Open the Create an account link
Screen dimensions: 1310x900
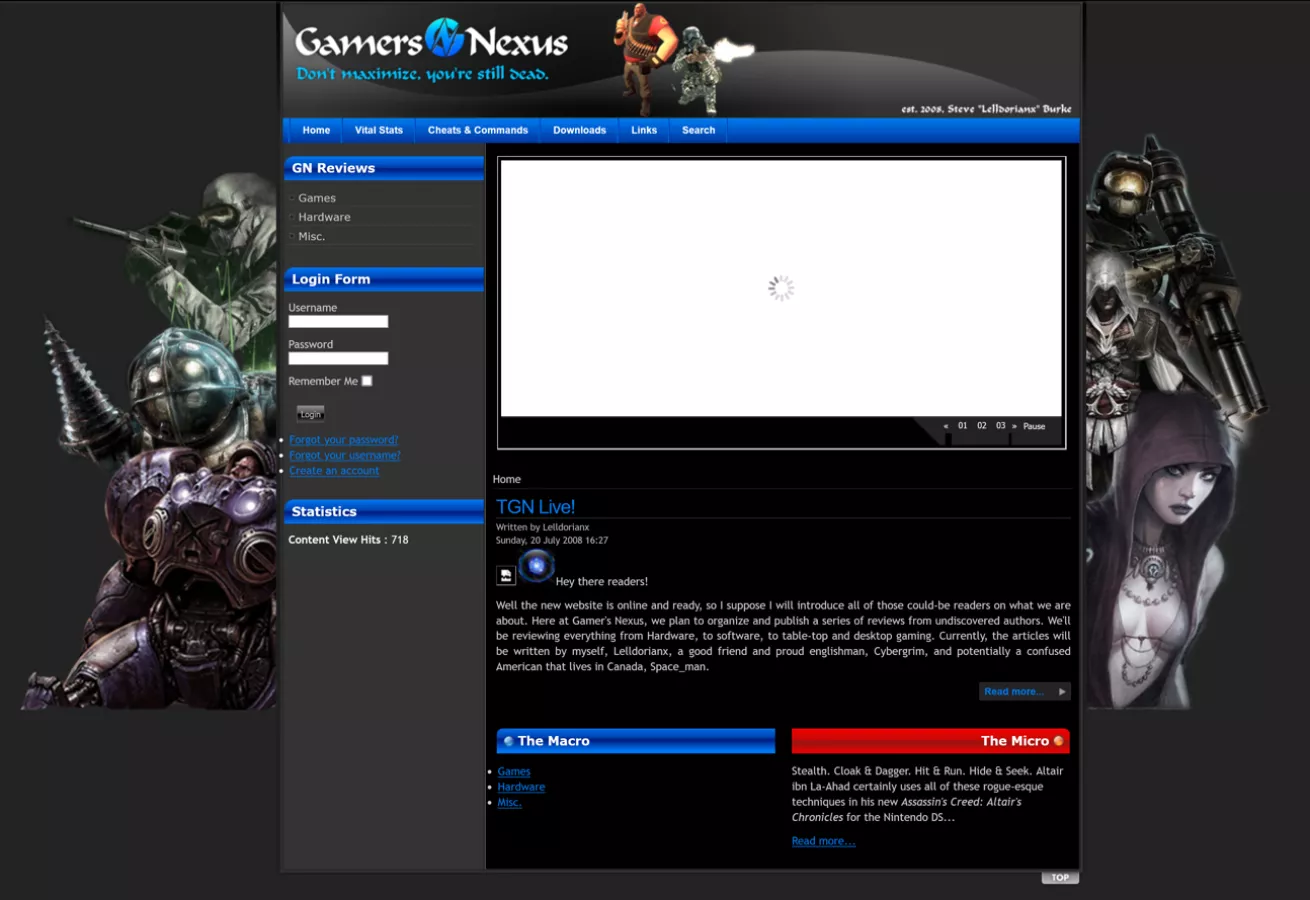tap(334, 471)
